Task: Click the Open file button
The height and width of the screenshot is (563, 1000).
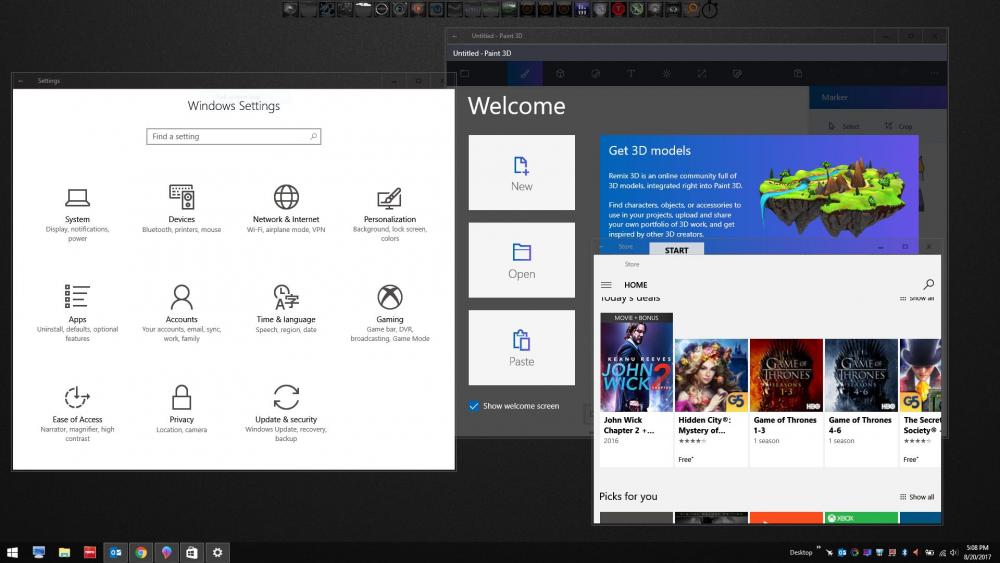Action: click(521, 260)
